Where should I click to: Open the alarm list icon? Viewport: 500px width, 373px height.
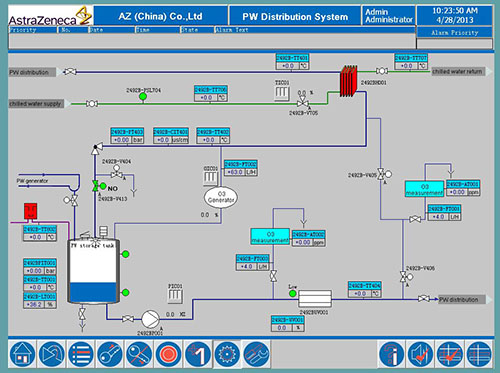pyautogui.click(x=81, y=354)
